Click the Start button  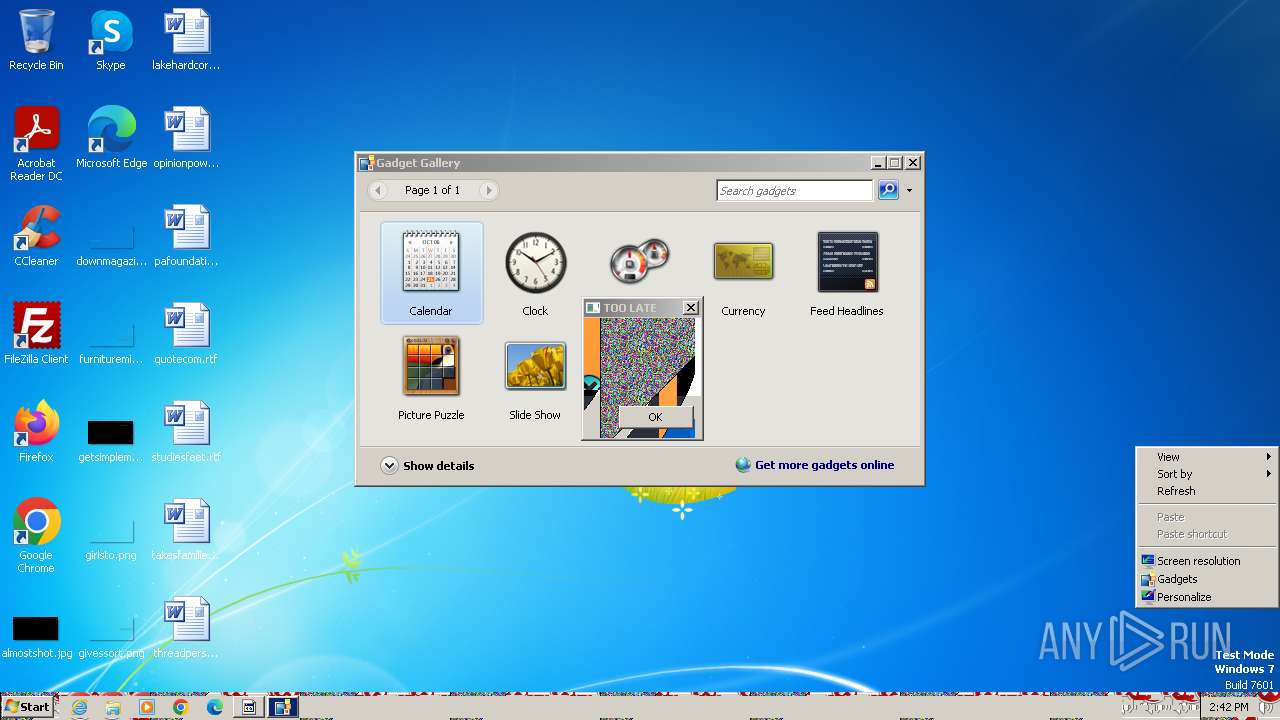[28, 707]
